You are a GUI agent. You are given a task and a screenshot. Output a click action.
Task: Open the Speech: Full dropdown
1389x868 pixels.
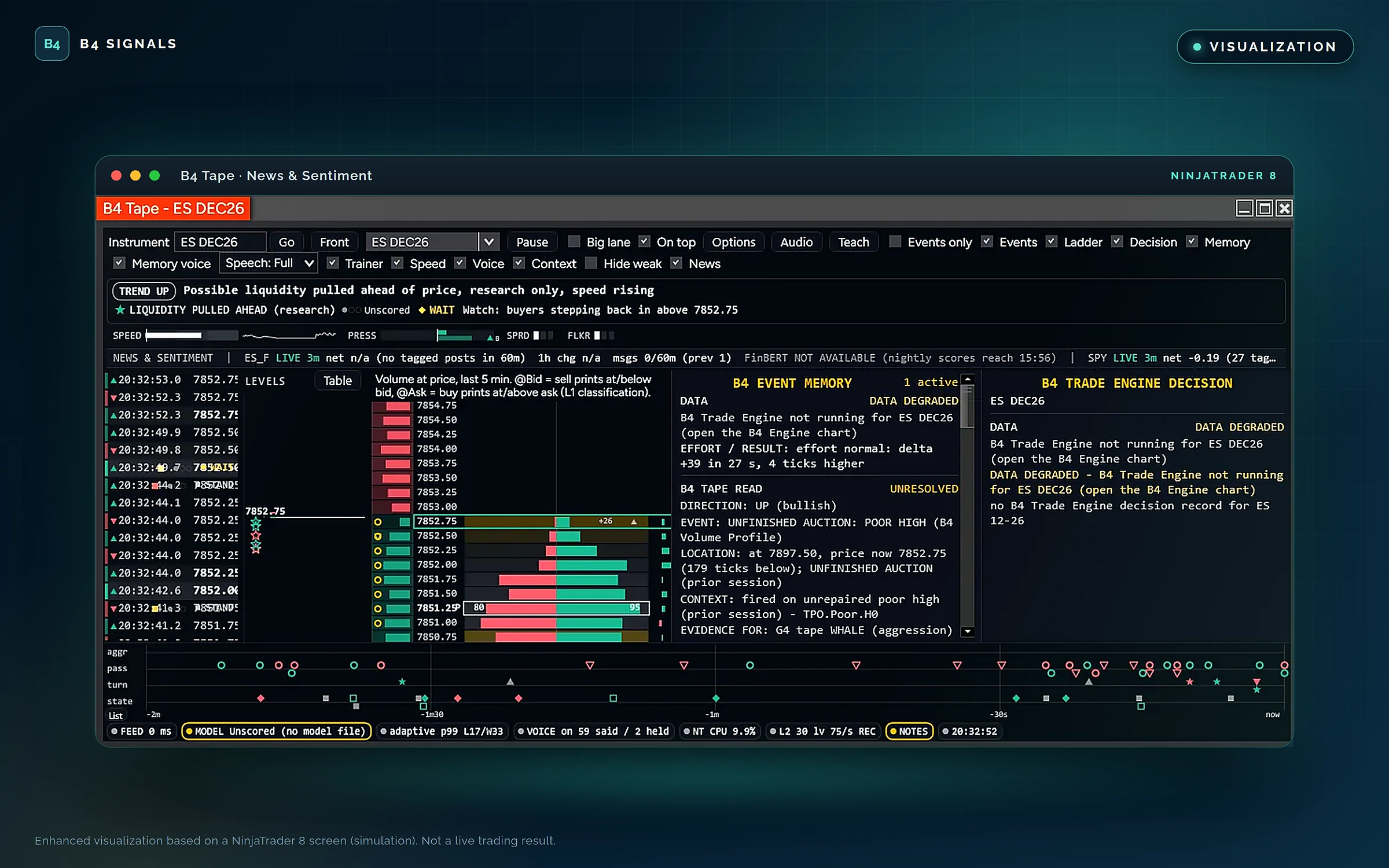[269, 263]
